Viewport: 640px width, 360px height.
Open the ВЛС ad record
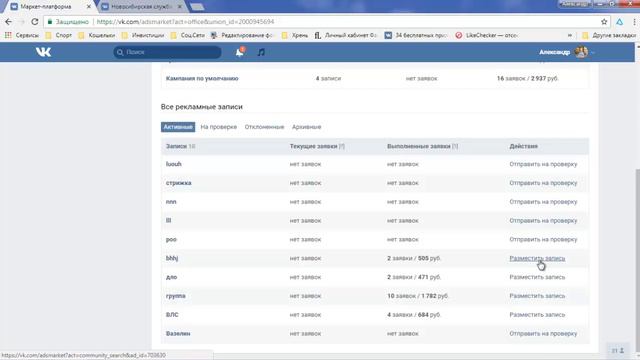[x=172, y=315]
